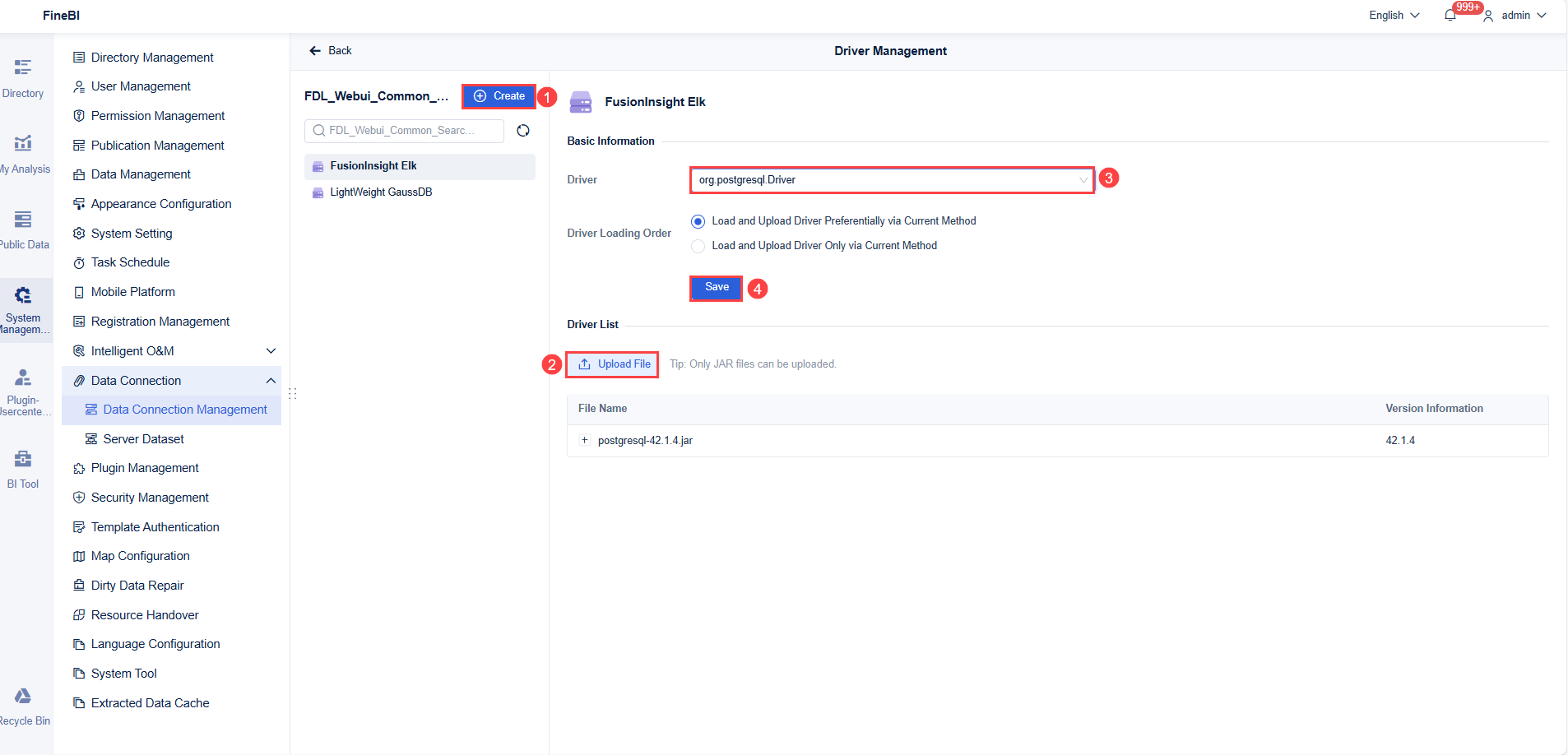Click inside the FDL_Webui search field
The height and width of the screenshot is (755, 1568).
[403, 130]
